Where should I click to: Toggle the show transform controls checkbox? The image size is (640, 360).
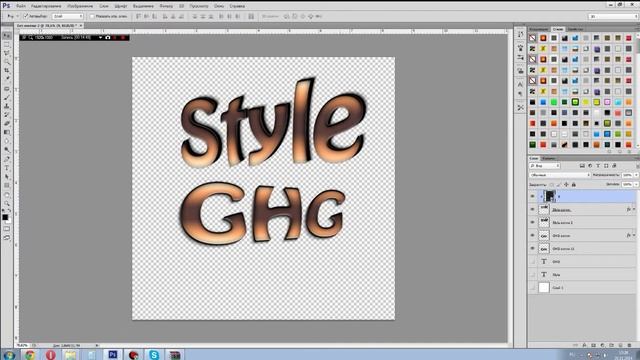pyautogui.click(x=92, y=16)
